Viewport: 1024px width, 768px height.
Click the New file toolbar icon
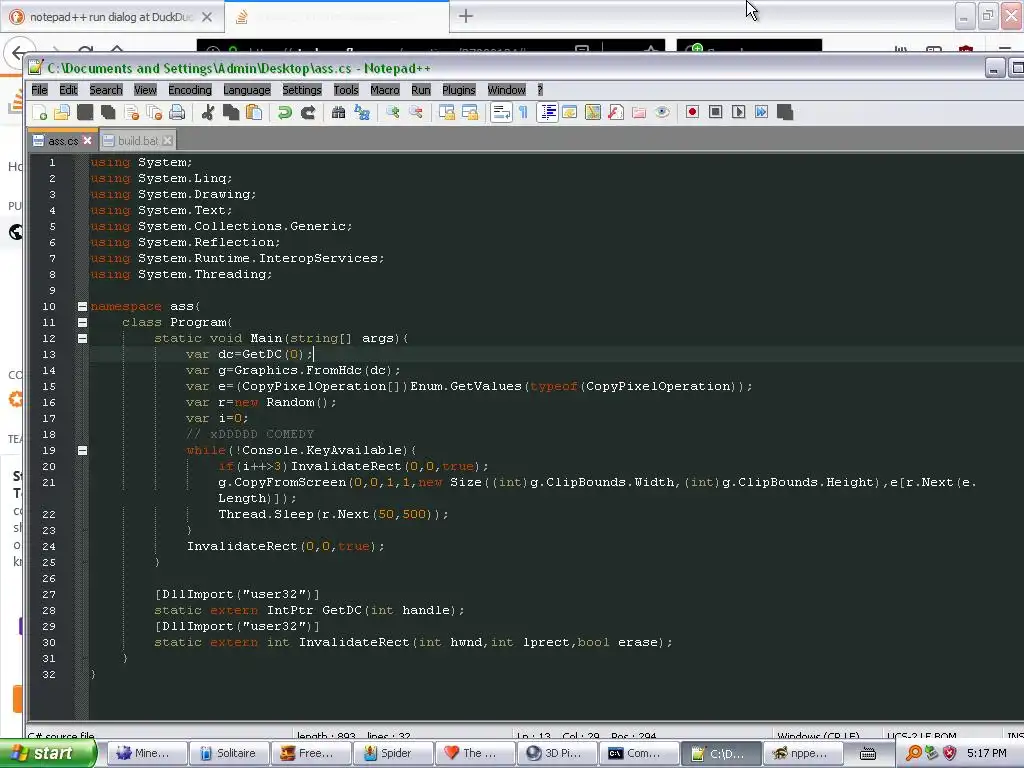pyautogui.click(x=39, y=112)
